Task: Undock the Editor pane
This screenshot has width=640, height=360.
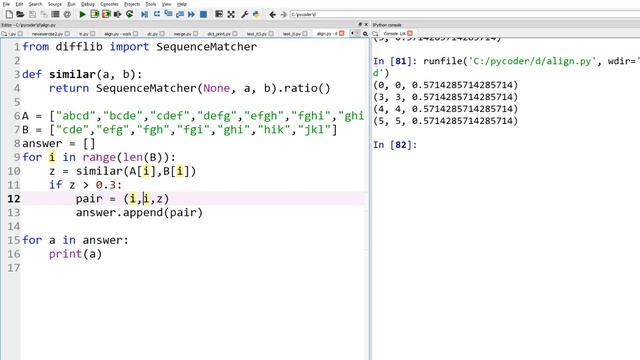Action: click(x=360, y=25)
